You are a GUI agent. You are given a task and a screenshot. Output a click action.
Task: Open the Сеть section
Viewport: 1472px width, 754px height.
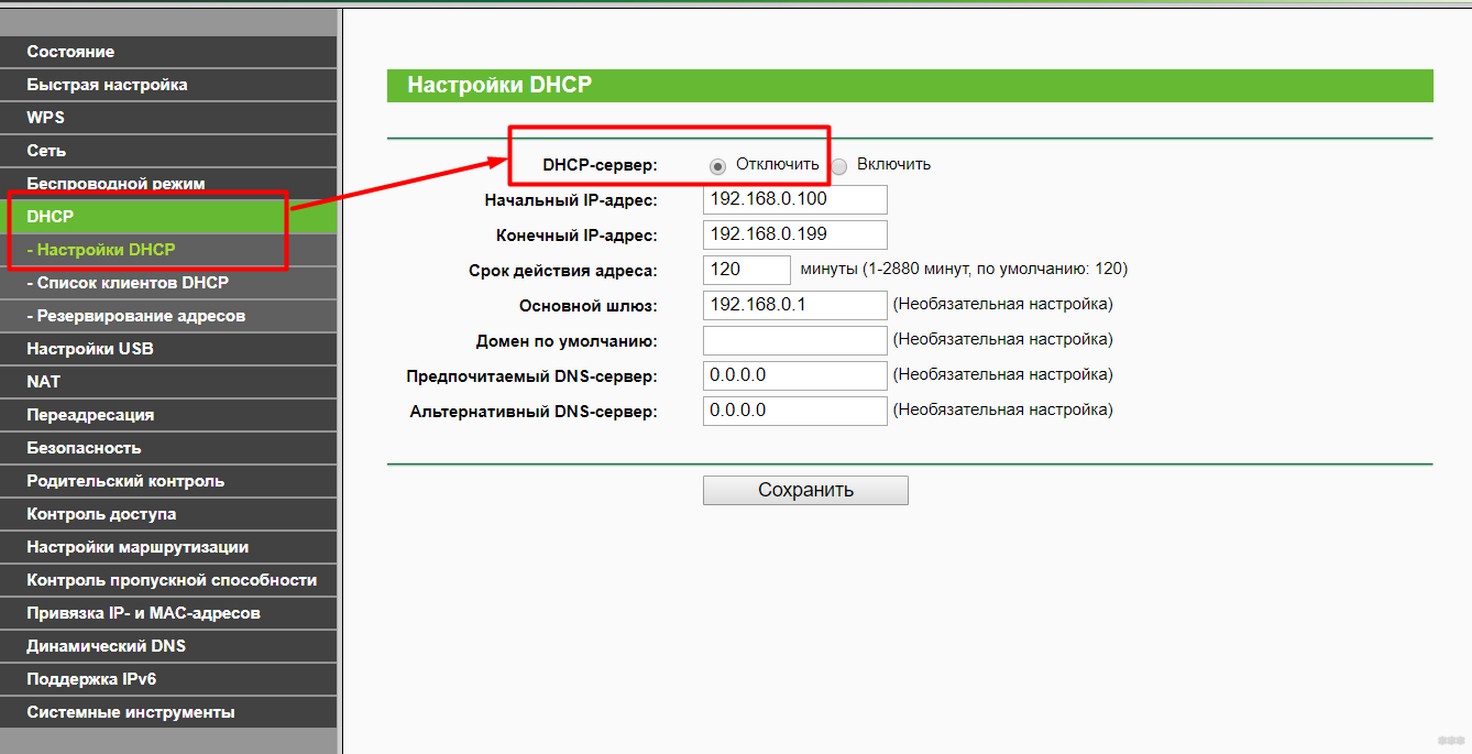tap(168, 151)
